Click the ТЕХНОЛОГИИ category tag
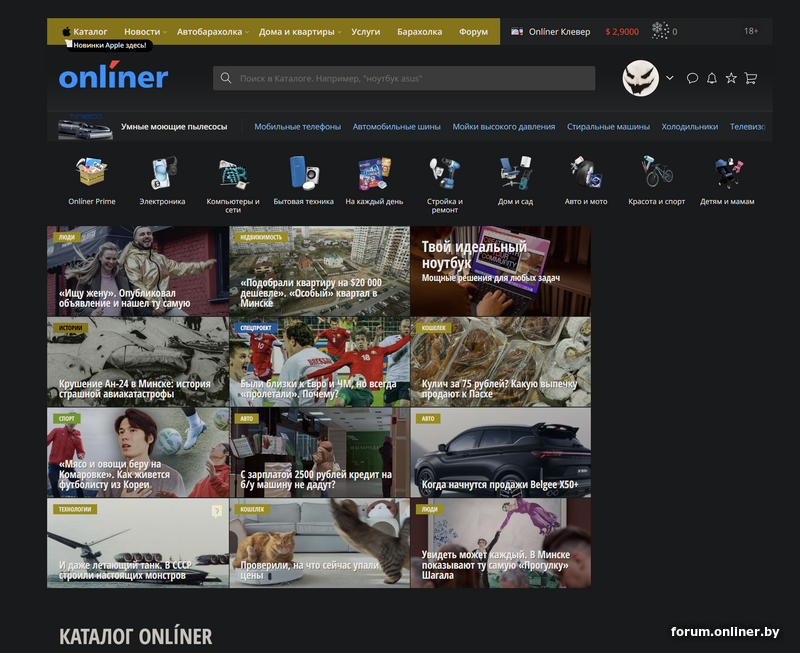Screen dimensions: 800x653 [75, 509]
